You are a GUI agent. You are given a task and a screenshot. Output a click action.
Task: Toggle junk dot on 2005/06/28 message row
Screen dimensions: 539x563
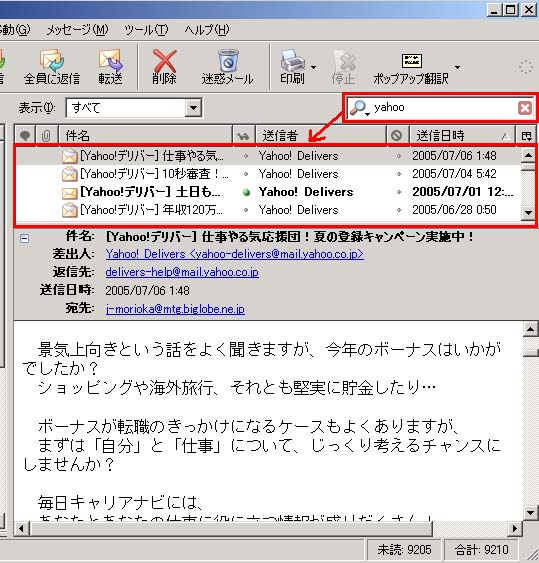399,210
